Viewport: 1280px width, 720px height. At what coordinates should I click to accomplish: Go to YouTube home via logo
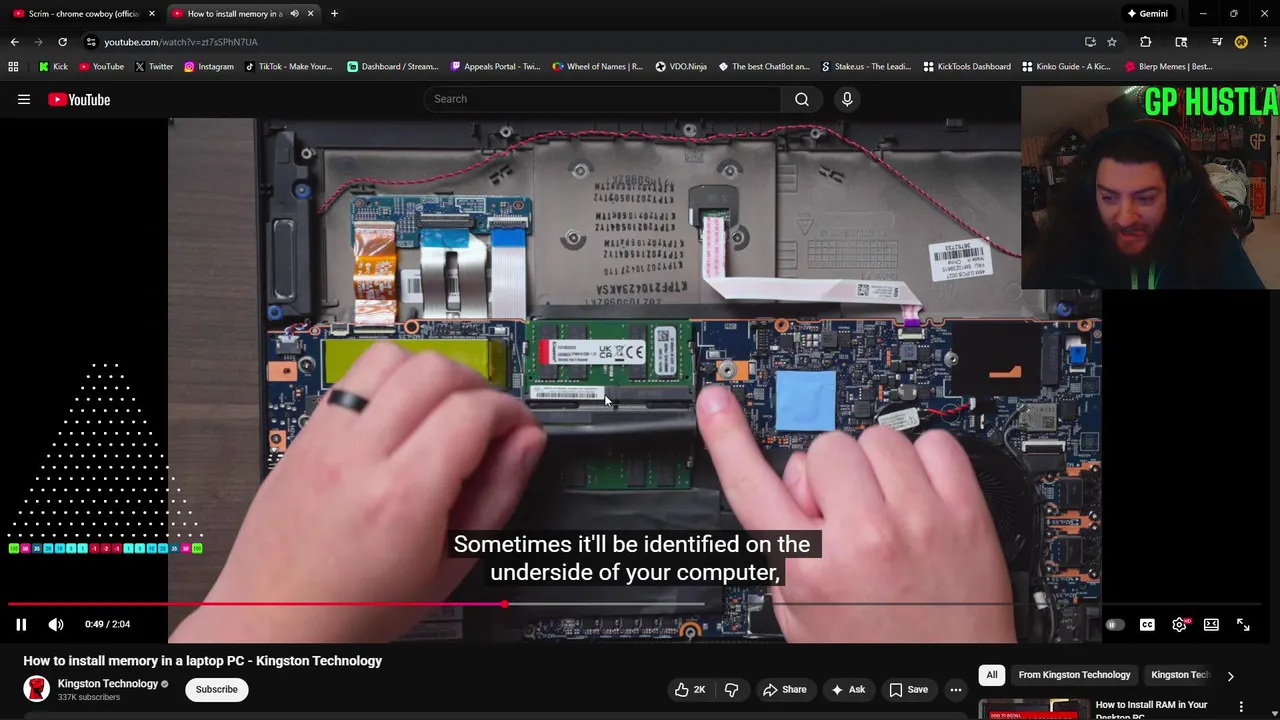pos(79,99)
